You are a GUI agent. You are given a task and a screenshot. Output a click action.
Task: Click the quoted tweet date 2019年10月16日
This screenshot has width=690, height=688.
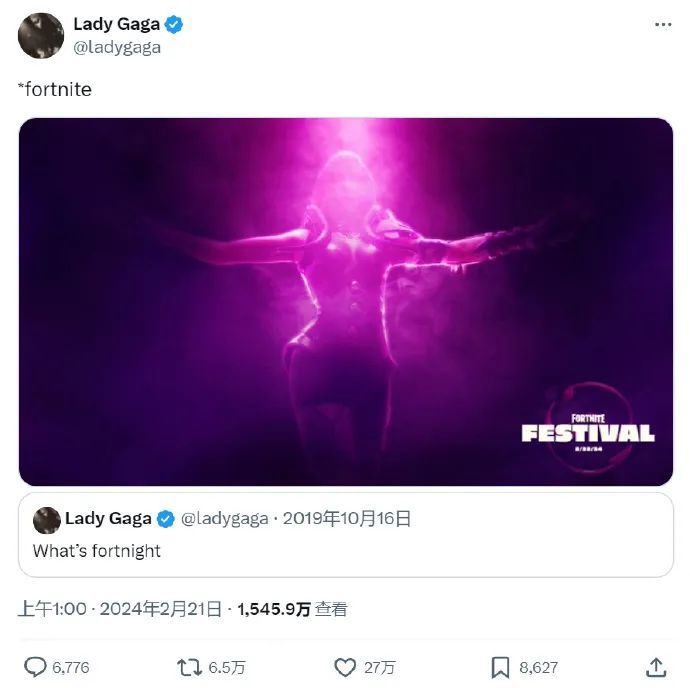(347, 518)
